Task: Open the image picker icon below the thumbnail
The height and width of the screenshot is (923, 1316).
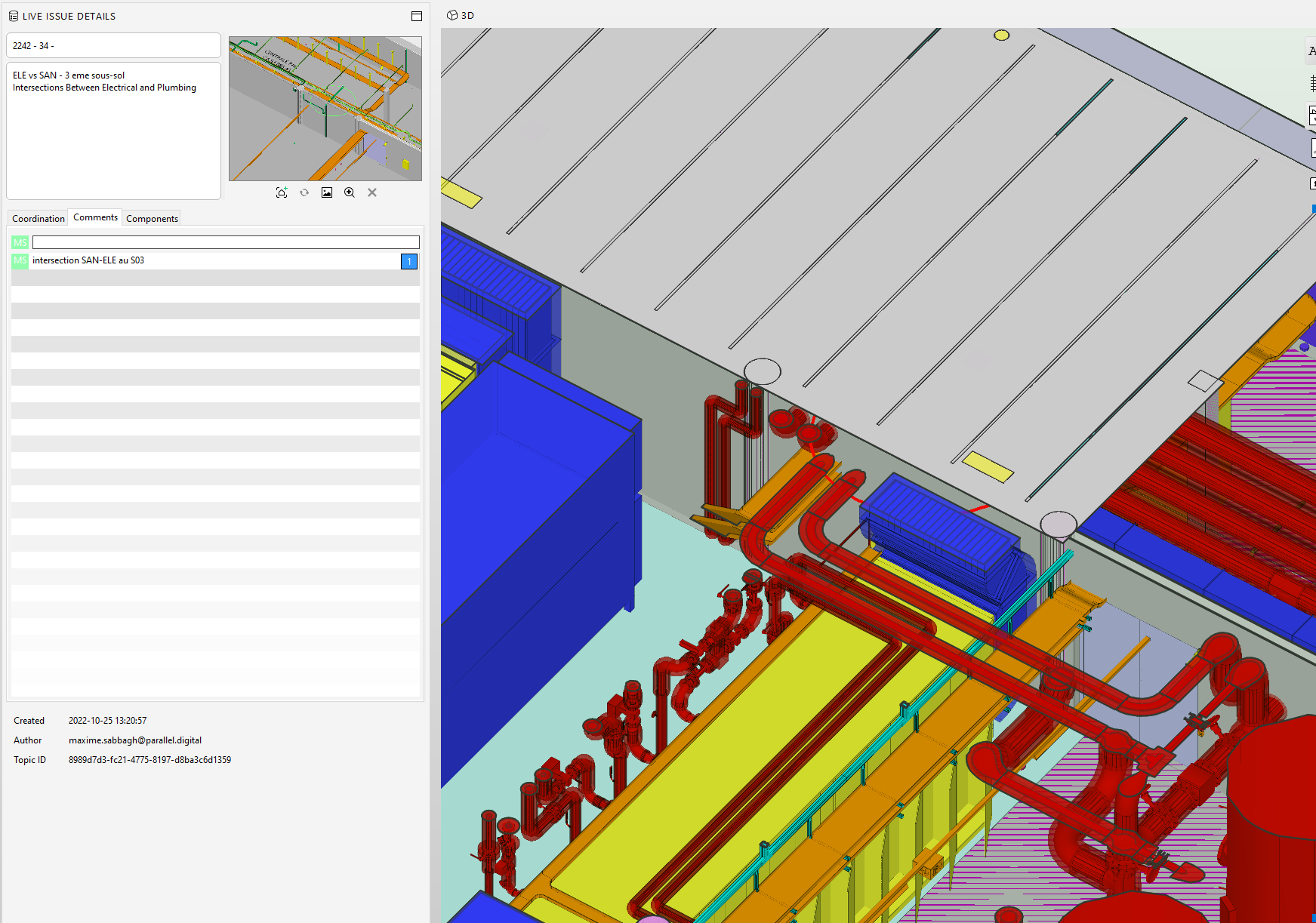Action: point(327,192)
